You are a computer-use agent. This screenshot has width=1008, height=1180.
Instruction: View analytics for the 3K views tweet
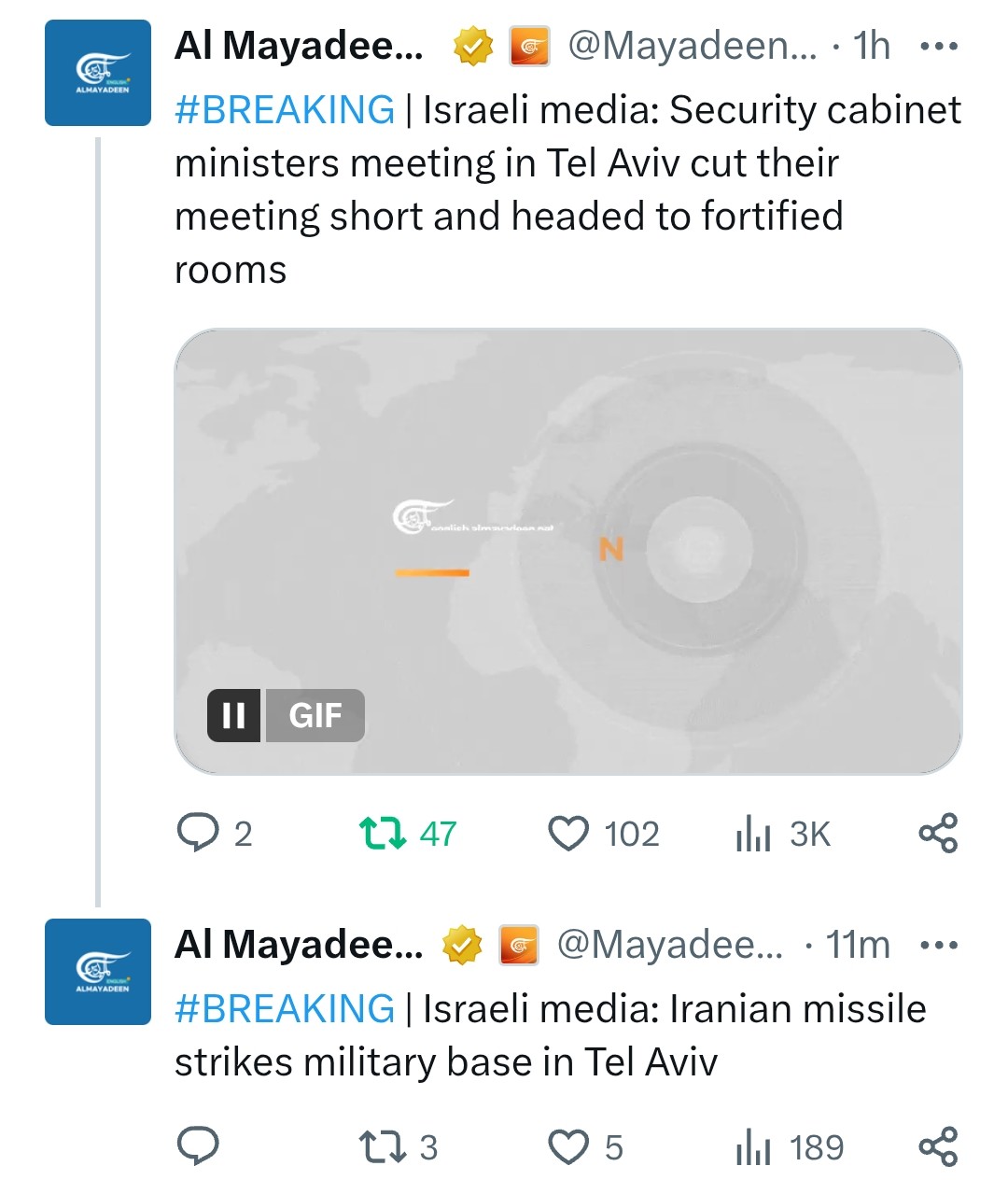point(753,833)
